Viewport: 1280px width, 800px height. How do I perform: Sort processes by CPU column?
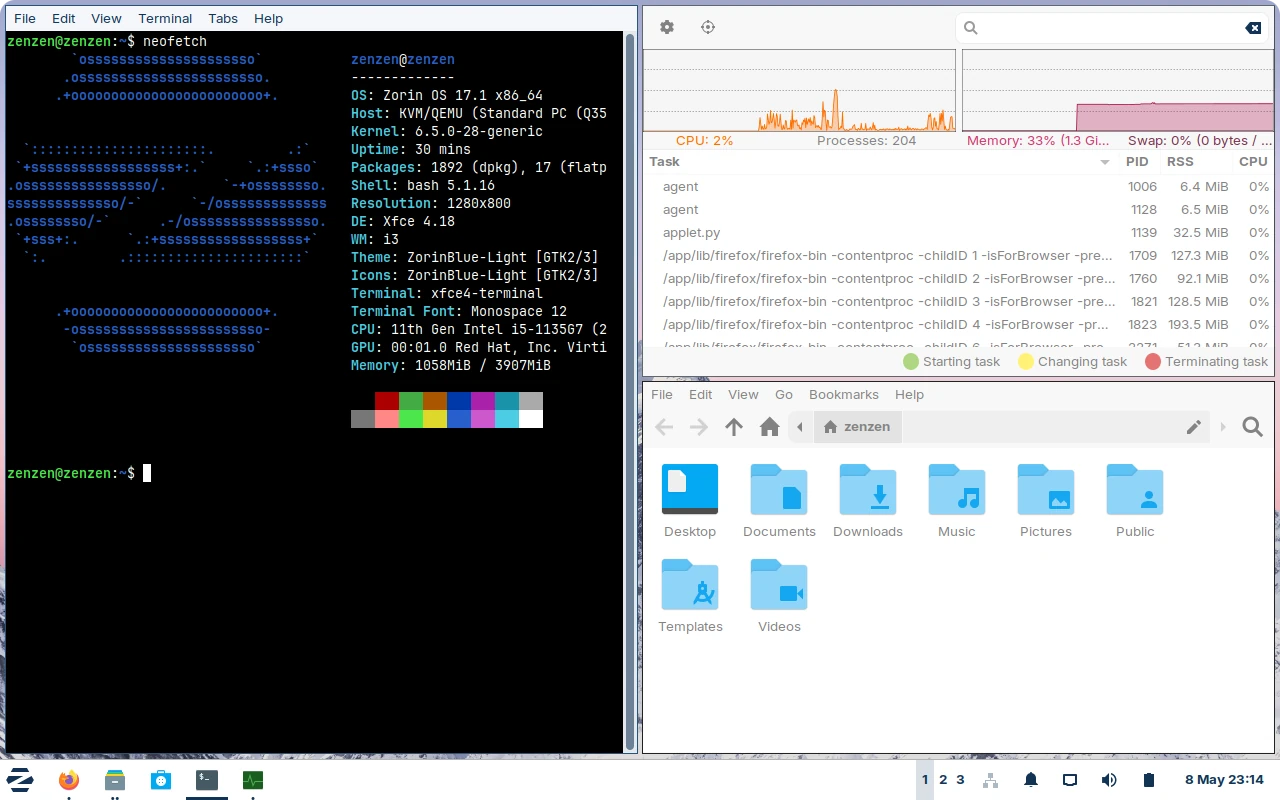1252,162
